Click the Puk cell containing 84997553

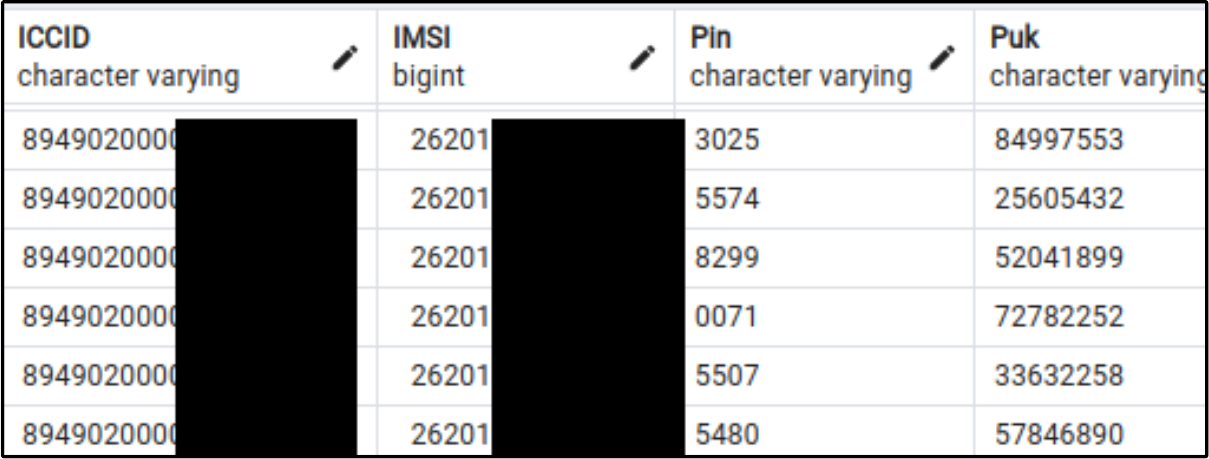pos(1058,140)
